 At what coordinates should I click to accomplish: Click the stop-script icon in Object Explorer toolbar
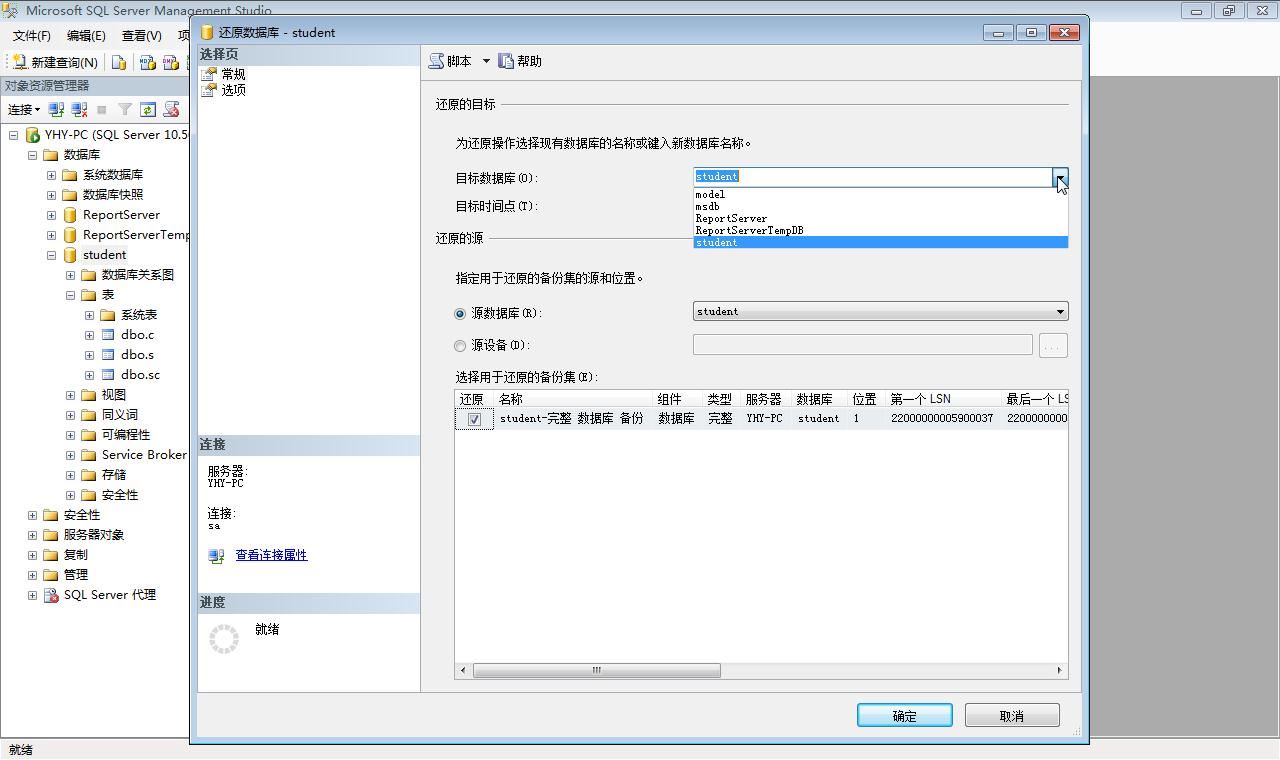coord(171,109)
